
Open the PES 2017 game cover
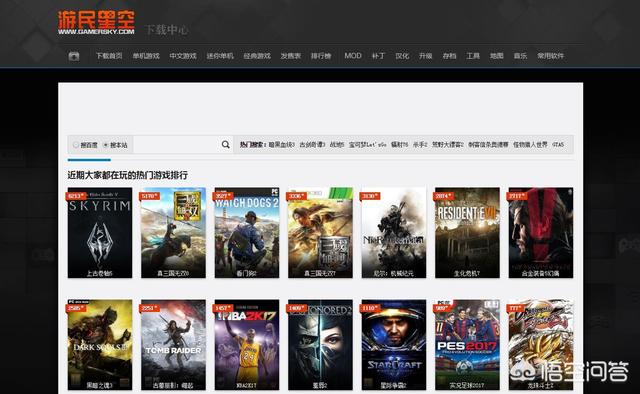(x=467, y=345)
